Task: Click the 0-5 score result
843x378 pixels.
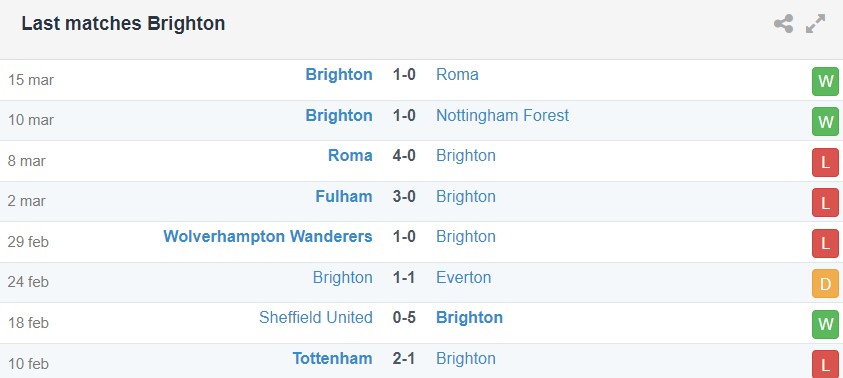Action: [x=404, y=318]
